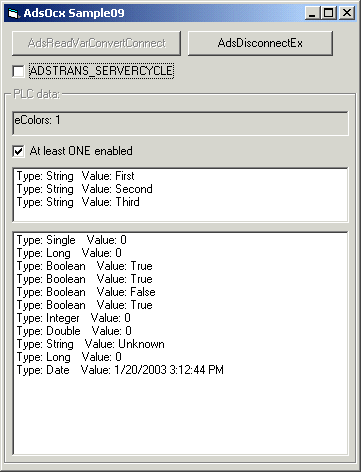The width and height of the screenshot is (361, 472).
Task: Select the Value: First string entry
Action: click(x=76, y=176)
